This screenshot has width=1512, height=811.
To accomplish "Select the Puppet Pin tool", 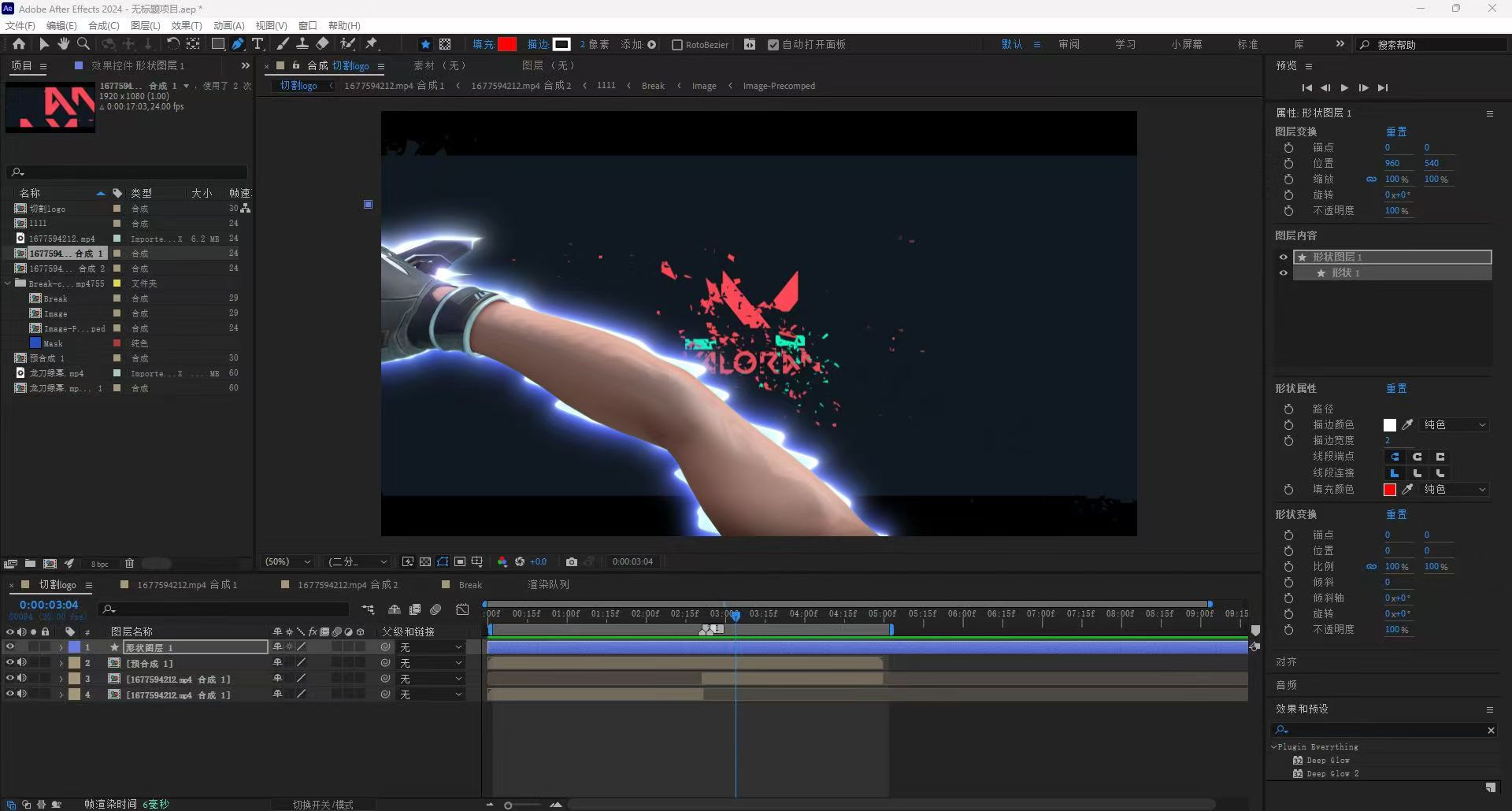I will click(372, 44).
